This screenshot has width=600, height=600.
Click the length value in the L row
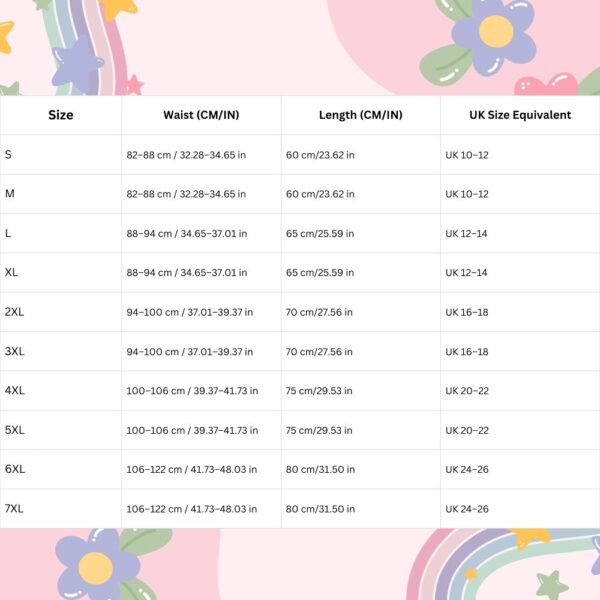[x=320, y=234]
